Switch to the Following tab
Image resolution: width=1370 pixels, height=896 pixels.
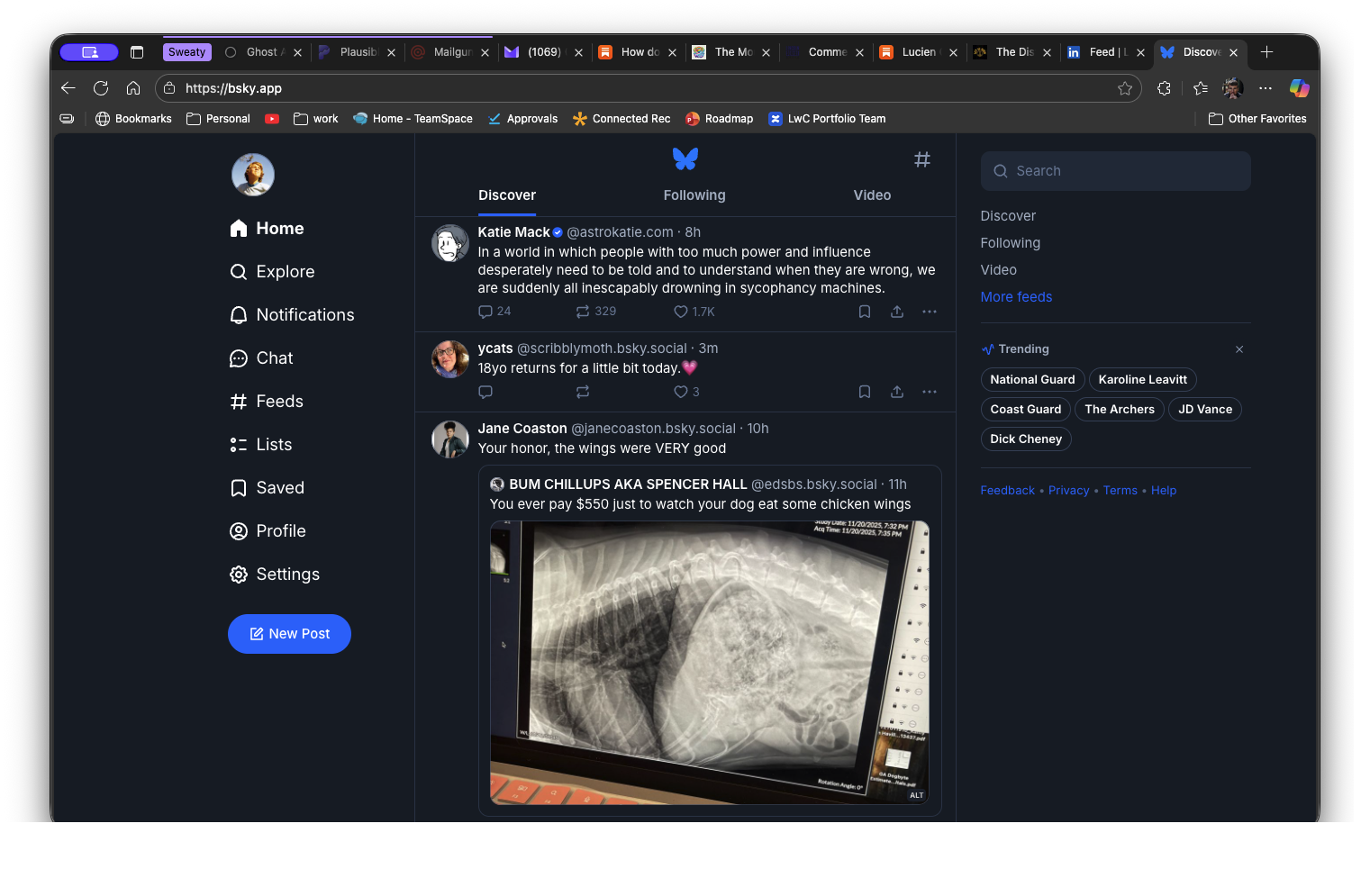click(x=694, y=195)
